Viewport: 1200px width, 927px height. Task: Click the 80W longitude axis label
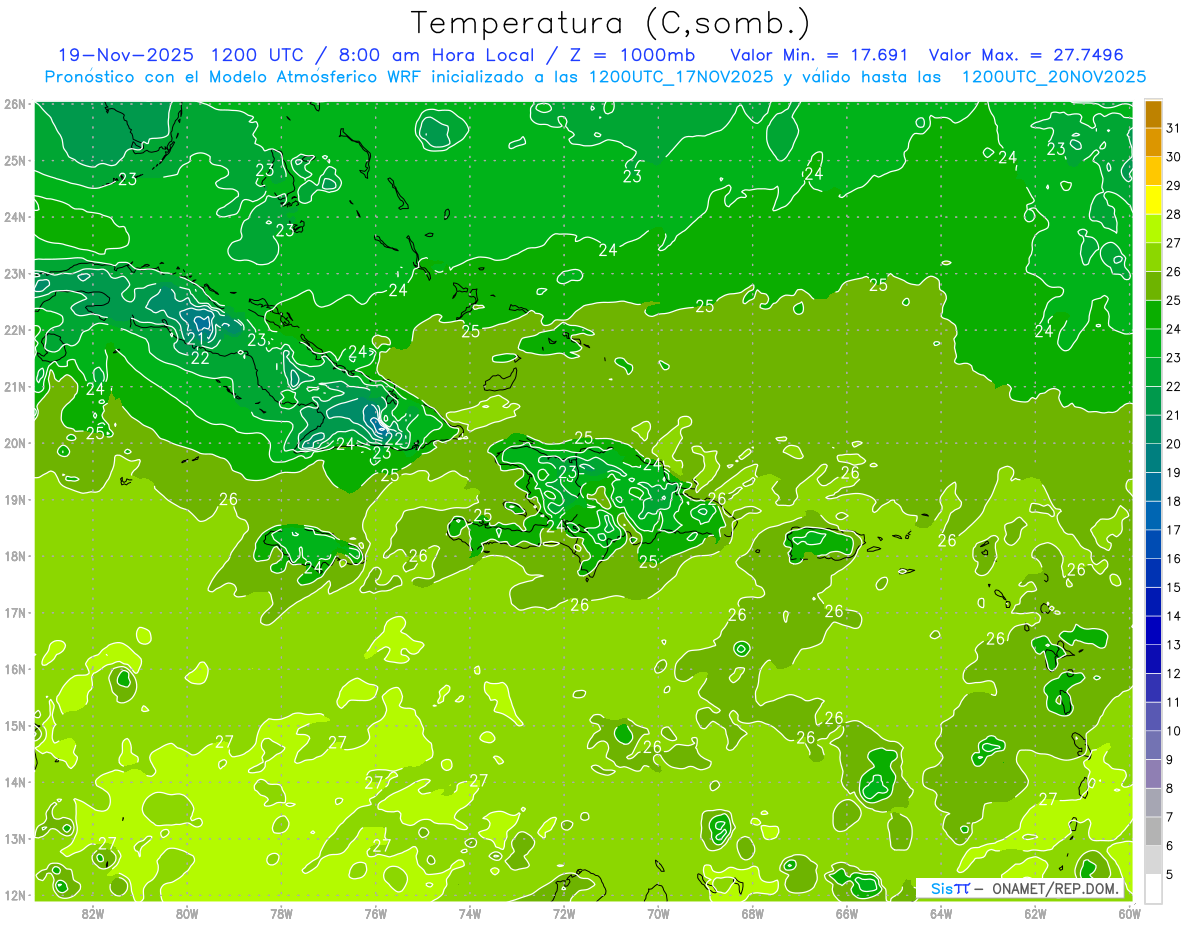187,913
